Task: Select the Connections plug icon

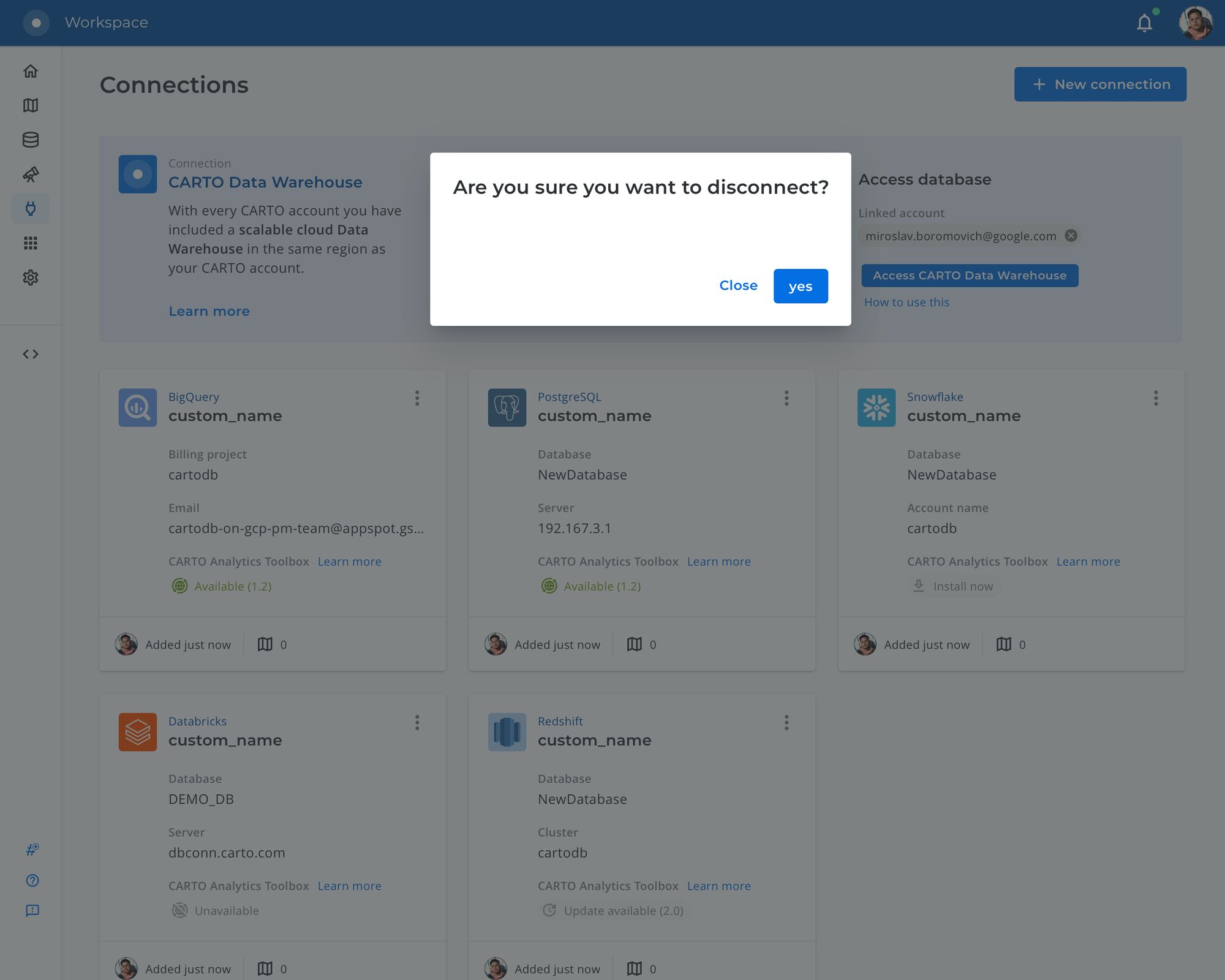Action: coord(31,209)
